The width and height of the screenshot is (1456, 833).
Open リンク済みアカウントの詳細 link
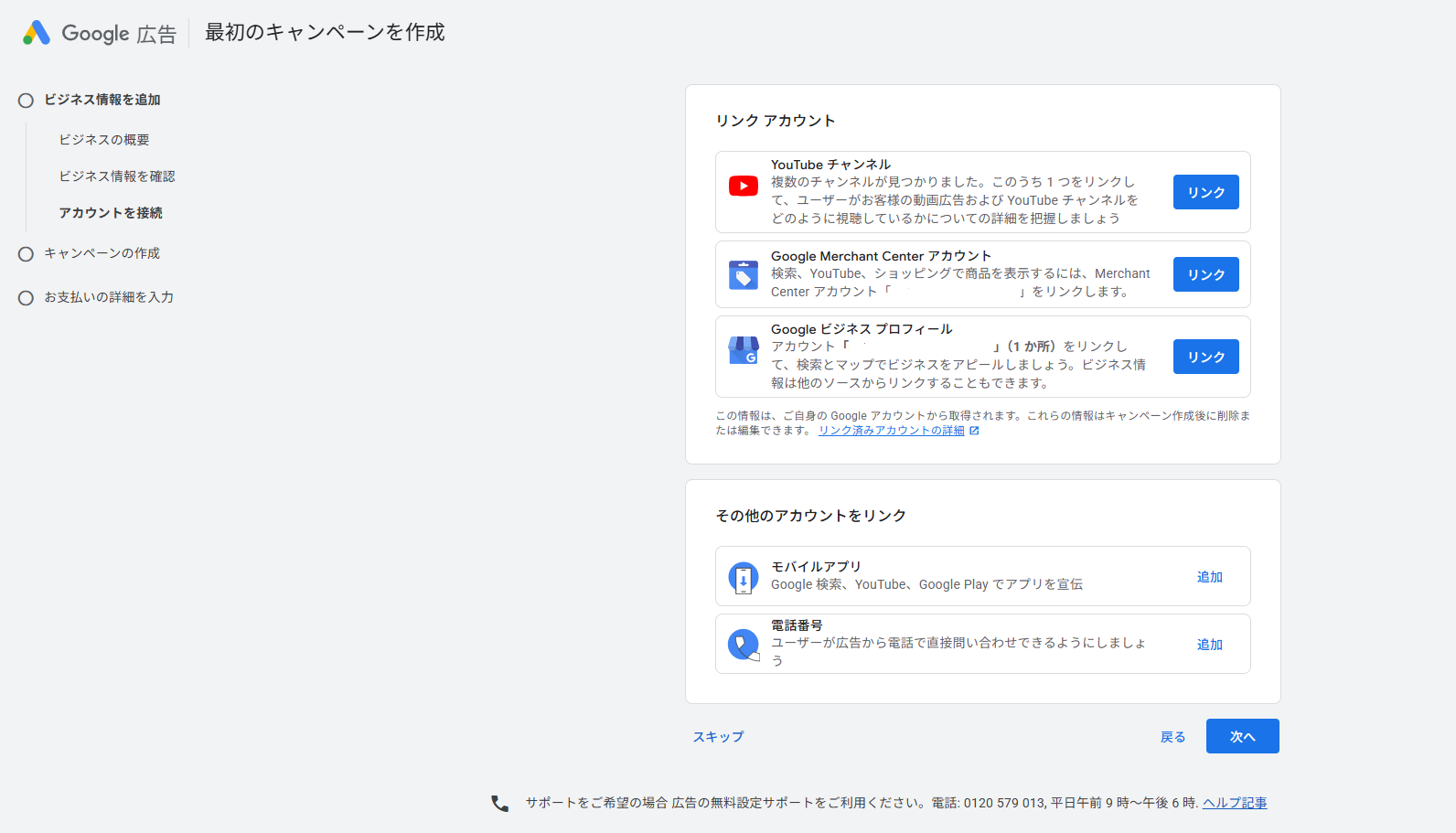(892, 431)
